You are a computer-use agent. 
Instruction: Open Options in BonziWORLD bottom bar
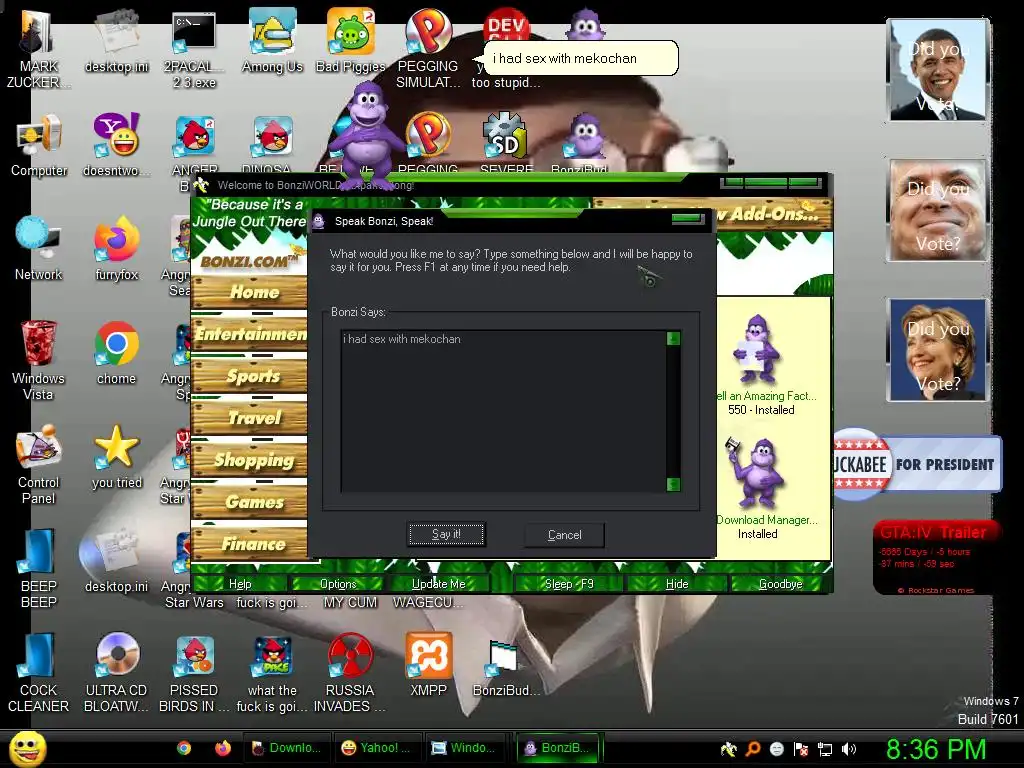point(338,584)
